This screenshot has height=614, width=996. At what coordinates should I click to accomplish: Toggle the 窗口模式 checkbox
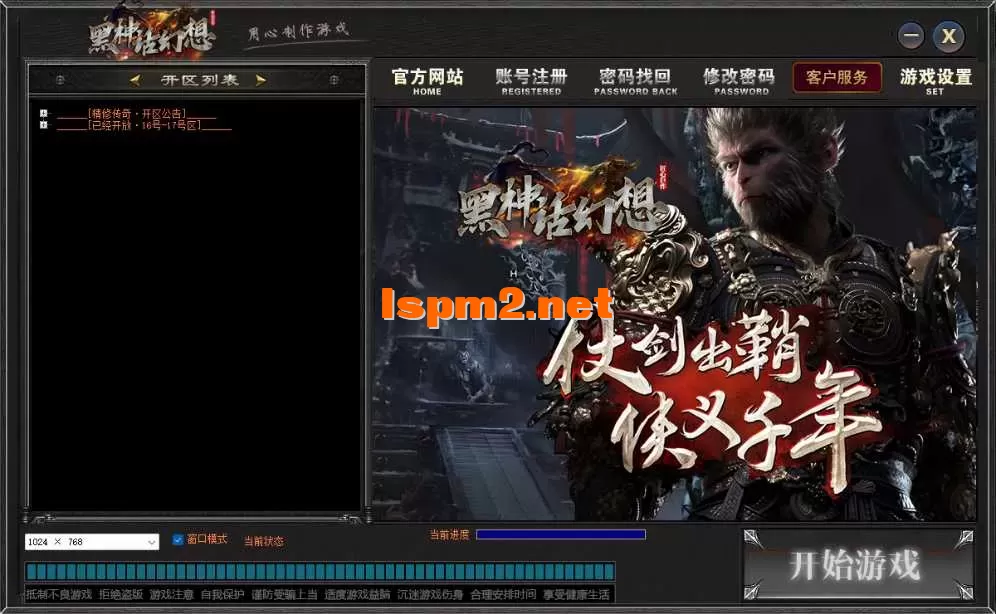pos(178,540)
